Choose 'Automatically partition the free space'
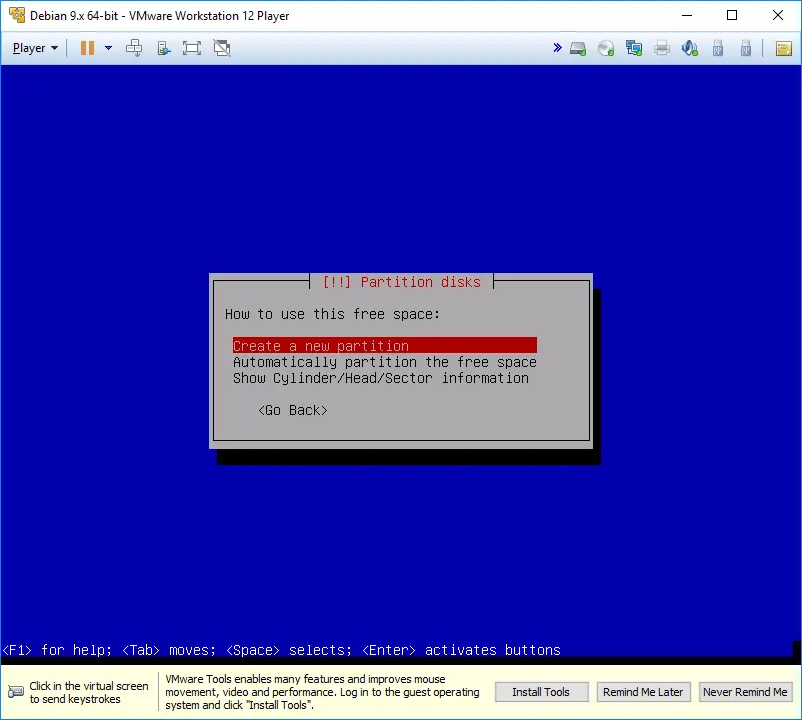Screen dimensions: 802x720 (x=384, y=362)
